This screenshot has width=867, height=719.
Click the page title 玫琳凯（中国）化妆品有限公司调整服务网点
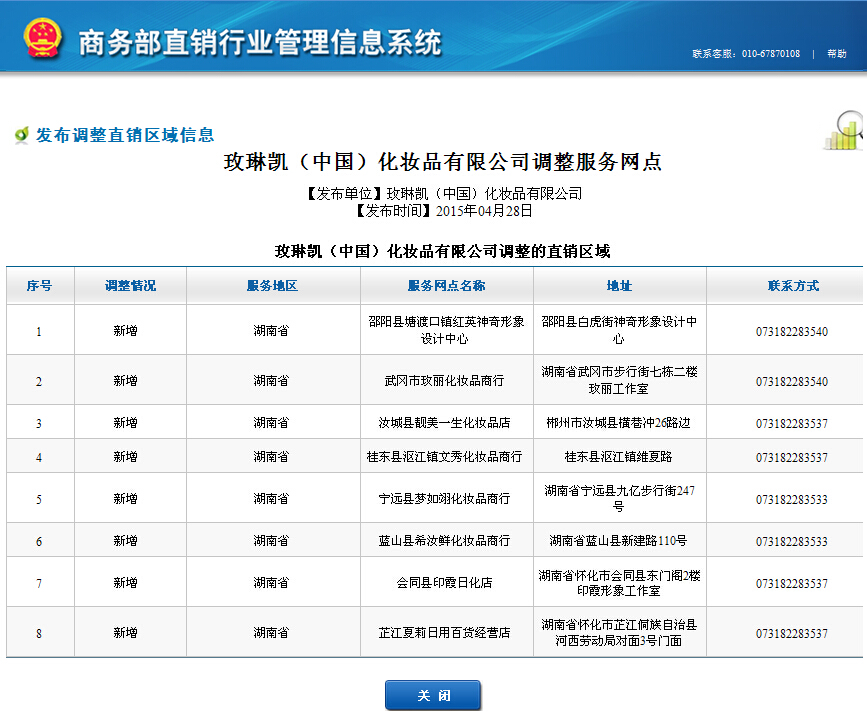[x=442, y=161]
